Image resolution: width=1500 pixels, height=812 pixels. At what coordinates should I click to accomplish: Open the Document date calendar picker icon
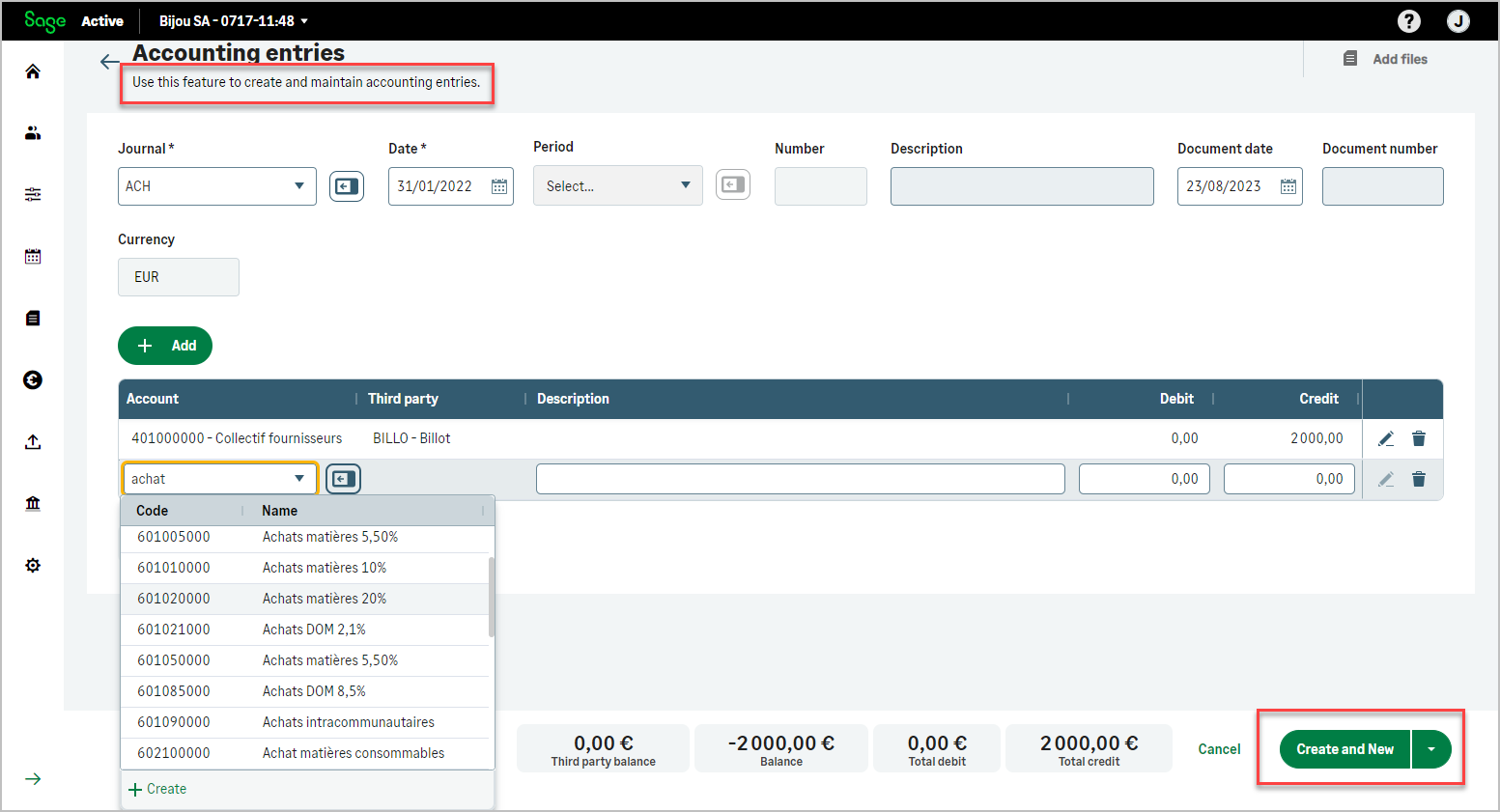(x=1288, y=186)
